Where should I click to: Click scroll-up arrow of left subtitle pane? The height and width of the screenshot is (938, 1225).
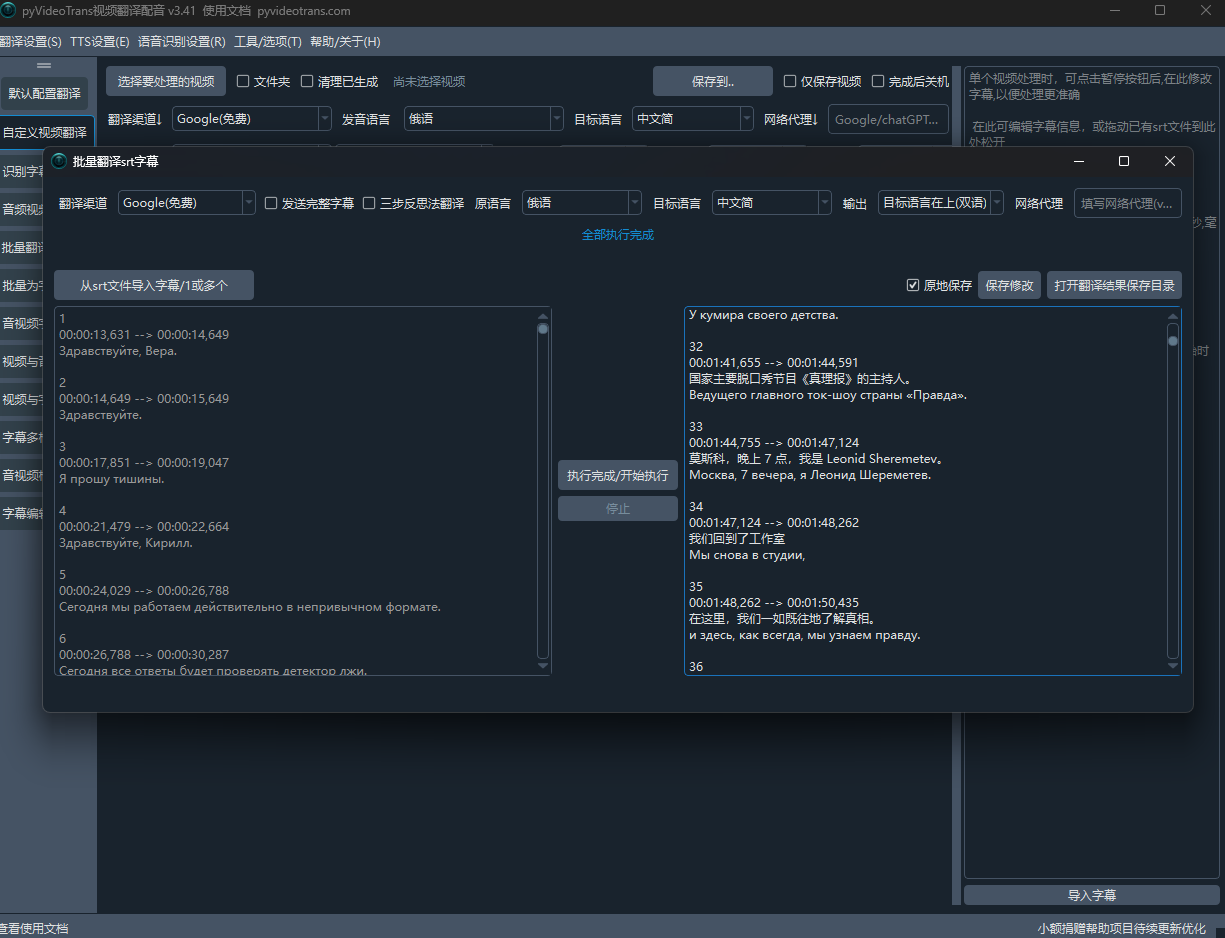[543, 315]
